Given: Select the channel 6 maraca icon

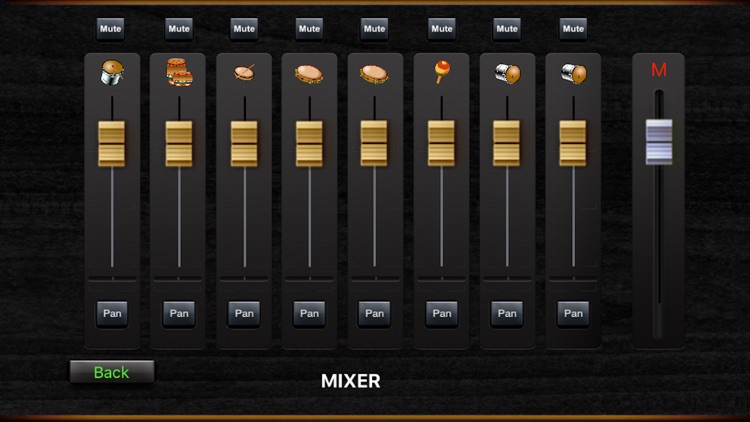Looking at the screenshot, I should [441, 72].
